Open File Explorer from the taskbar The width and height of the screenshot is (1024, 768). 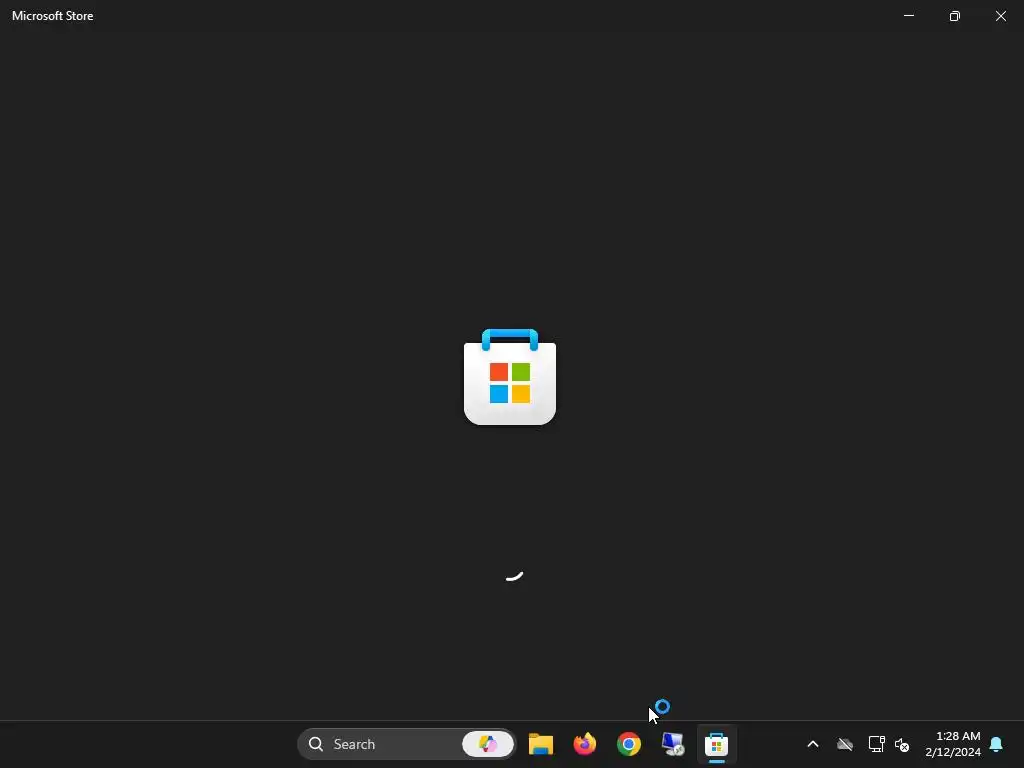pyautogui.click(x=541, y=744)
